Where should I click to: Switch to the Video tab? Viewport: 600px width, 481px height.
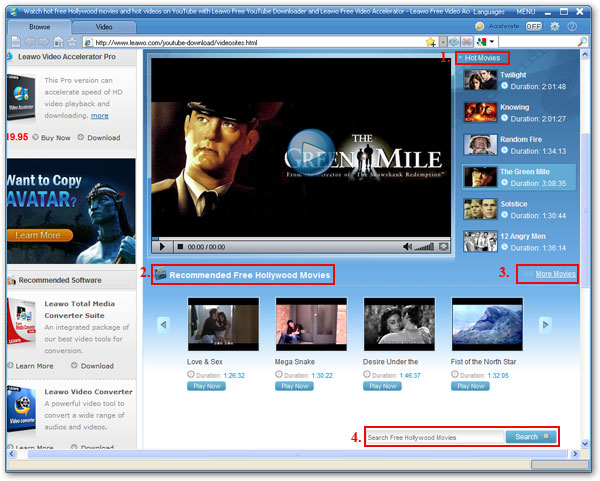click(104, 27)
